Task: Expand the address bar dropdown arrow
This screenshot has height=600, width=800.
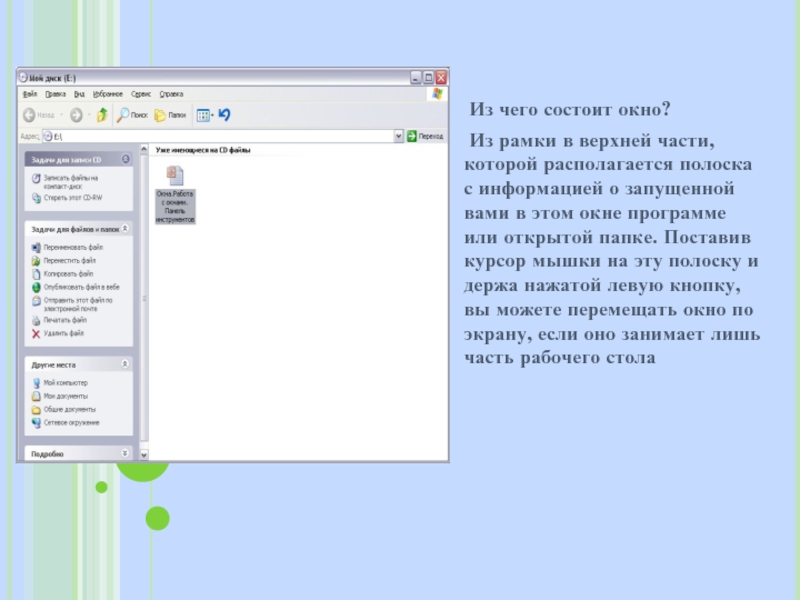Action: (398, 135)
